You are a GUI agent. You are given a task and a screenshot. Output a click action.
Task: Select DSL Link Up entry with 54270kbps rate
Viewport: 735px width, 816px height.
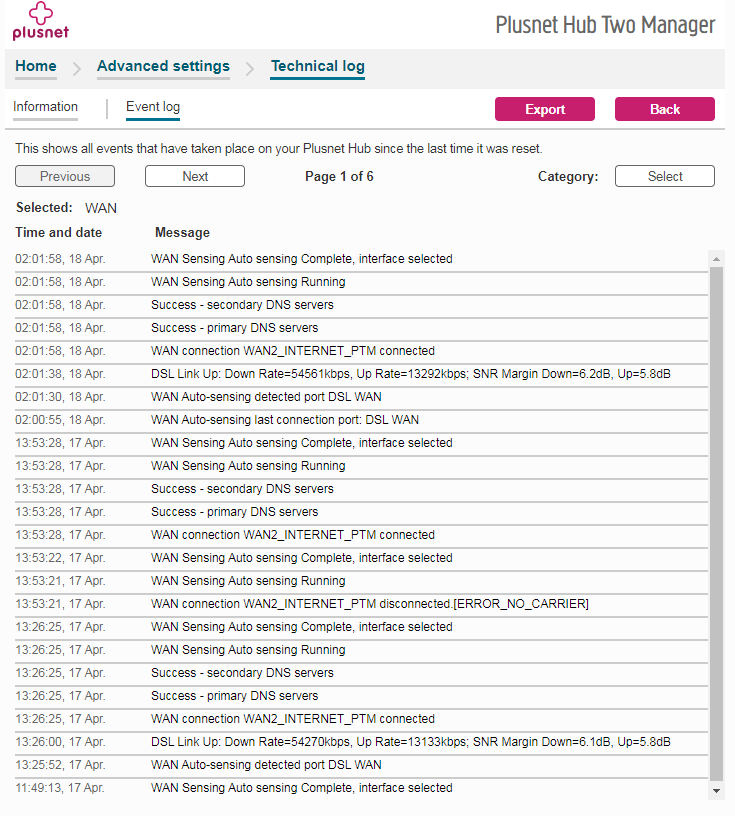click(410, 742)
